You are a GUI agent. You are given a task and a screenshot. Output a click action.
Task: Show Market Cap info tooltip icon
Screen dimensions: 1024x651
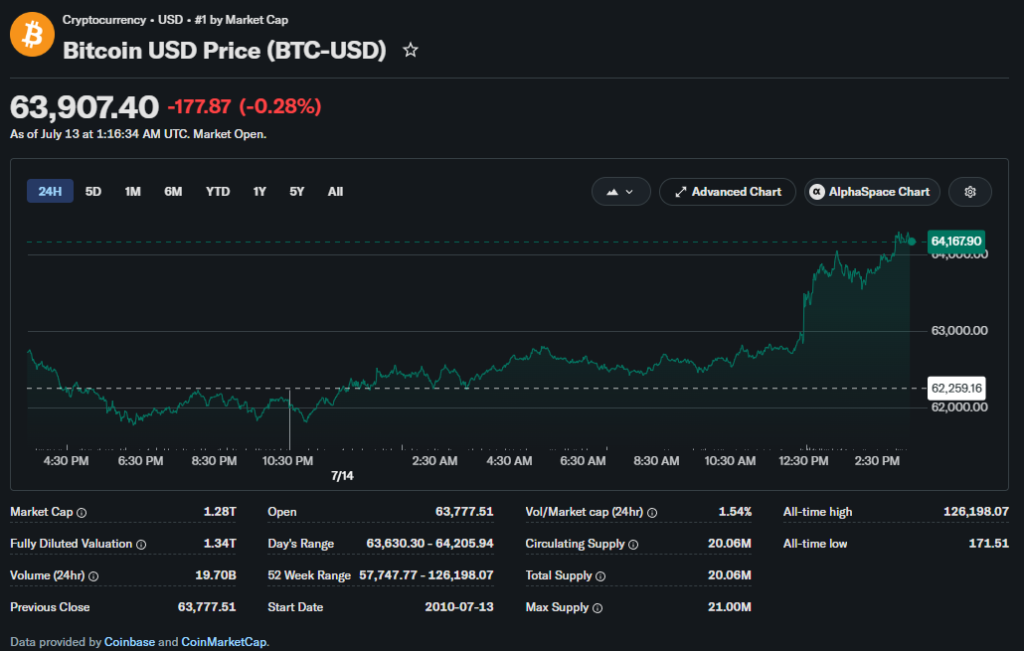coord(82,513)
